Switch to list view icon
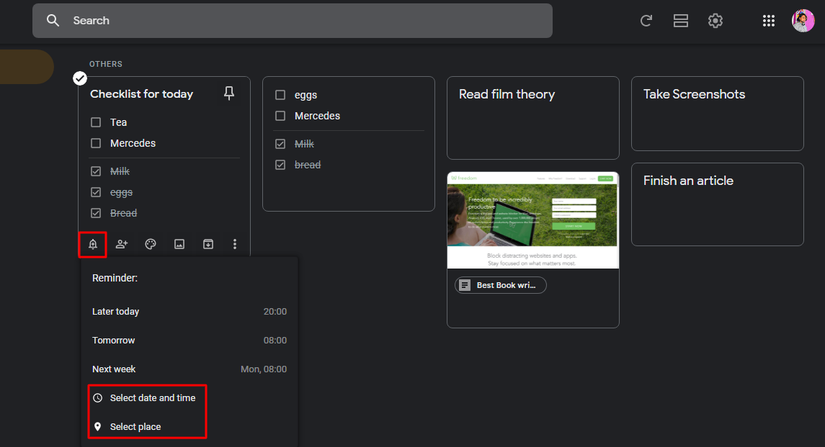825x447 pixels. (681, 21)
